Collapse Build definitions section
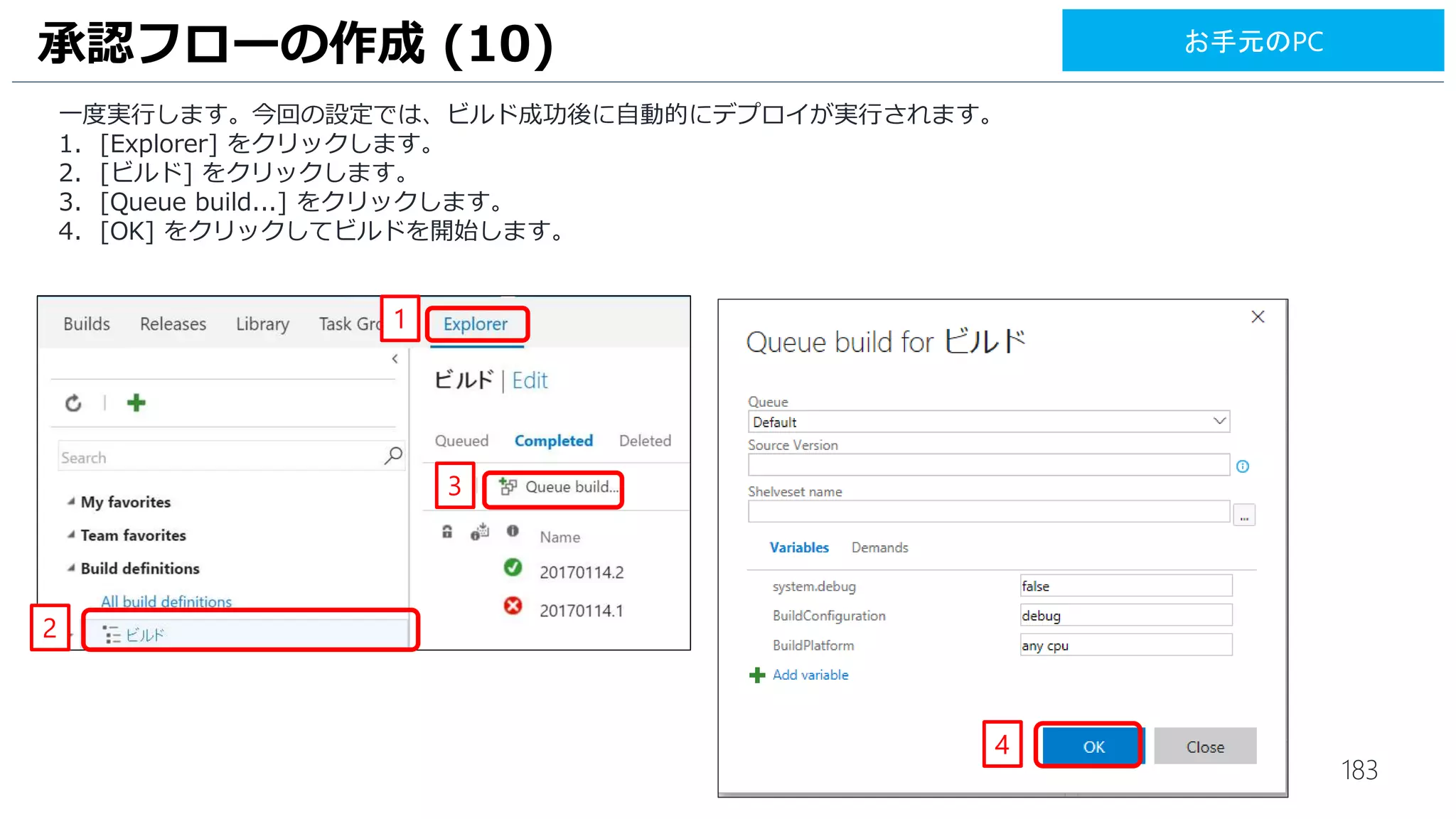The image size is (1456, 819). (71, 568)
